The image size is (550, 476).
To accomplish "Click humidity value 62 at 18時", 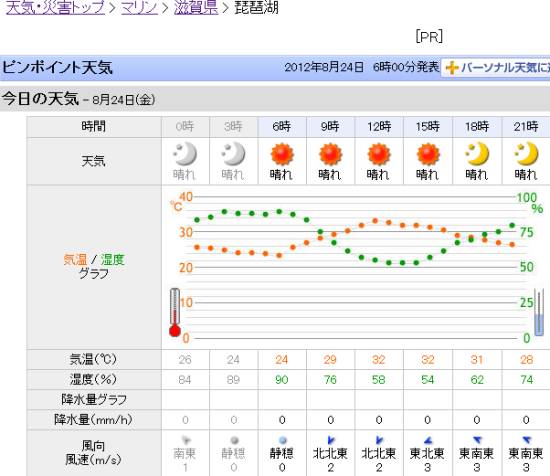I will tap(477, 380).
